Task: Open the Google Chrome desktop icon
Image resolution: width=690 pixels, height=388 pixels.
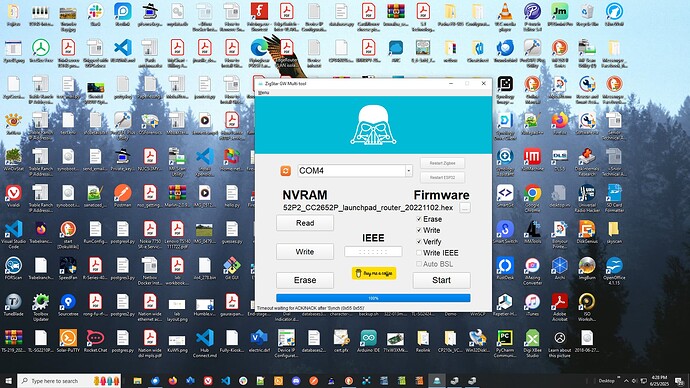Action: [532, 198]
